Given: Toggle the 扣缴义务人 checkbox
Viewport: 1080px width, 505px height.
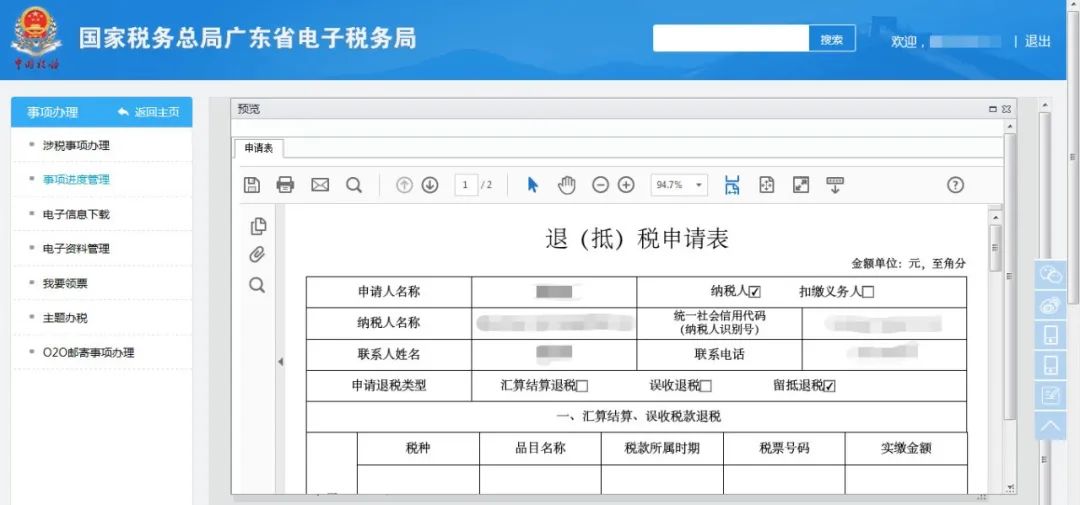Looking at the screenshot, I should [868, 292].
